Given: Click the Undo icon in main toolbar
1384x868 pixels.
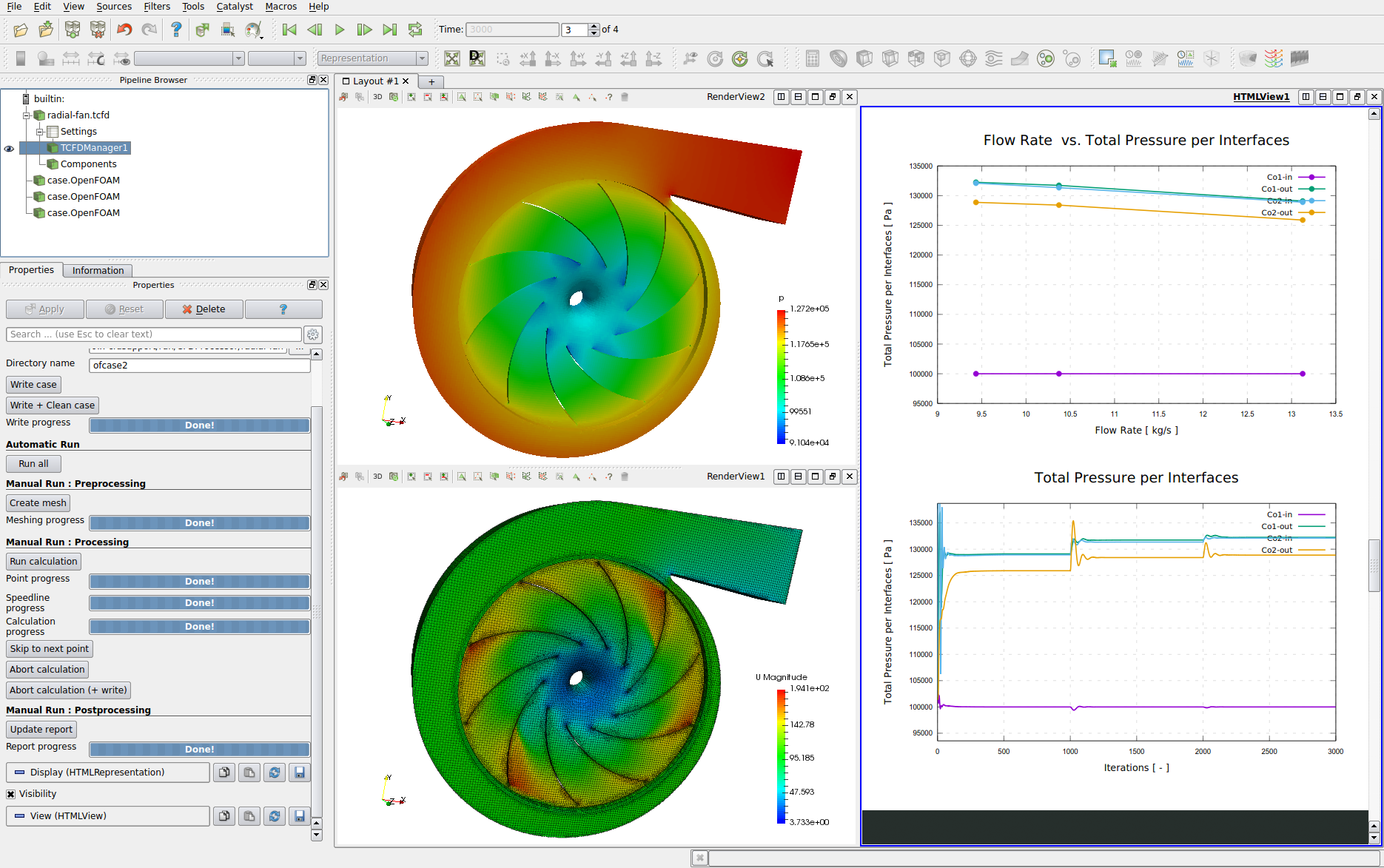Looking at the screenshot, I should (x=124, y=30).
